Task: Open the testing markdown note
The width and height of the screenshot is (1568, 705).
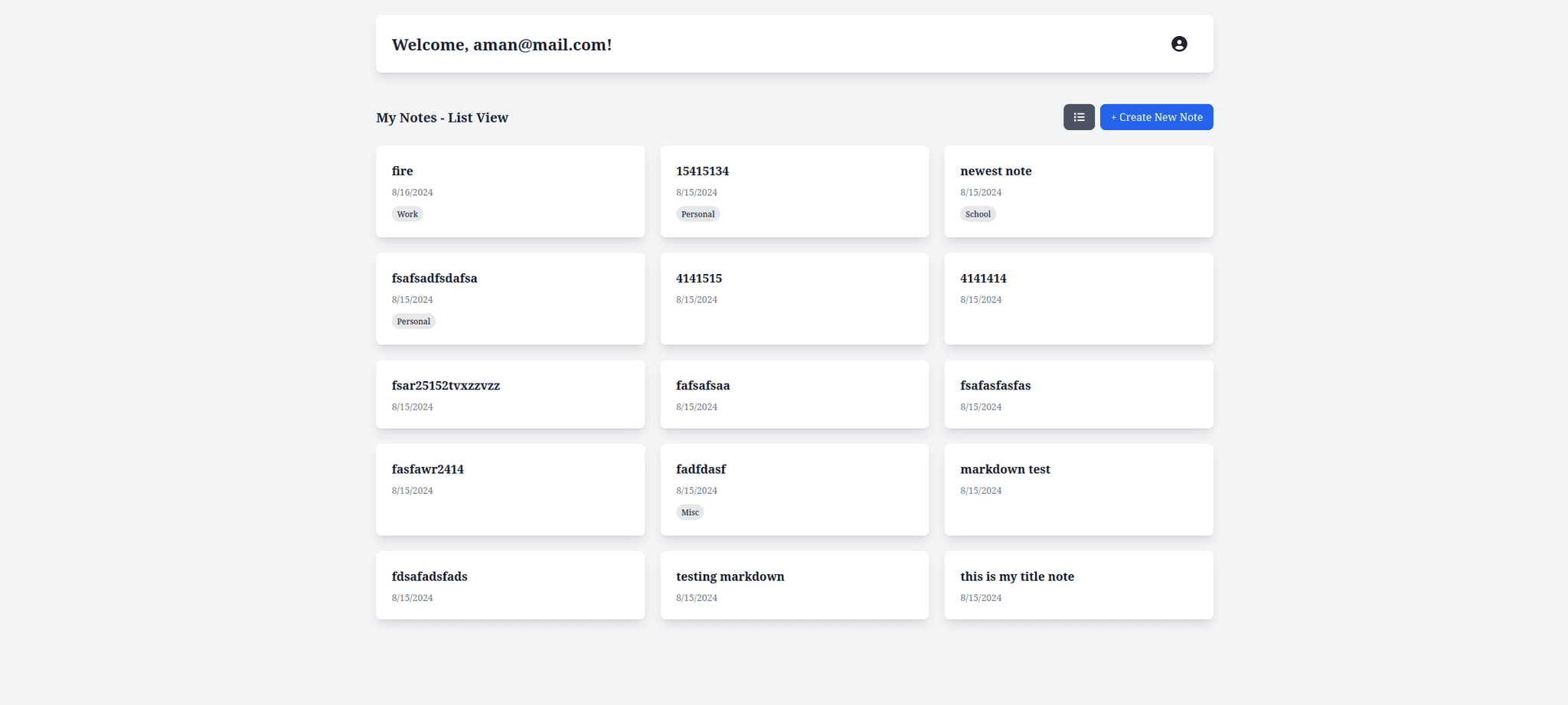Action: (794, 585)
